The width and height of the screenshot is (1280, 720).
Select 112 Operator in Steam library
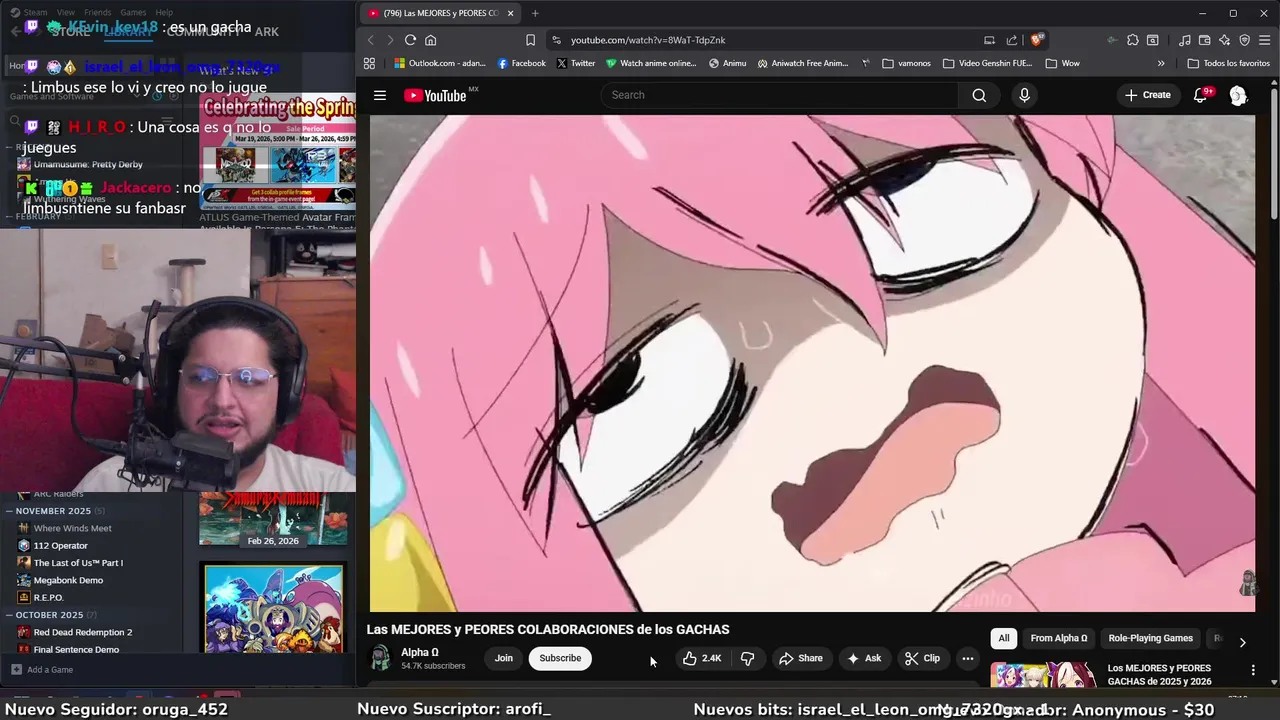click(61, 545)
